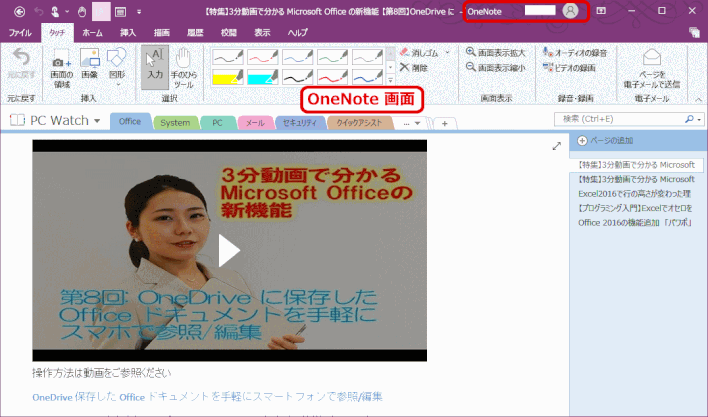
Task: Click the 元に戻す undo button
Action: click(21, 64)
